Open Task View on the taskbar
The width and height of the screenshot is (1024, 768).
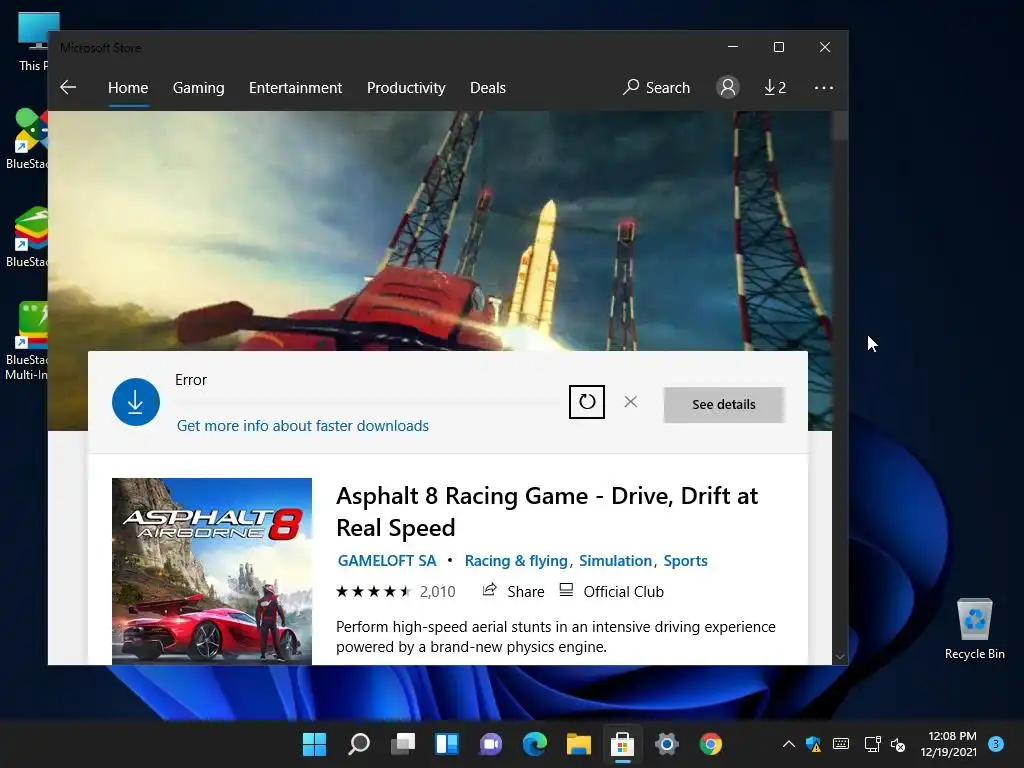(403, 744)
